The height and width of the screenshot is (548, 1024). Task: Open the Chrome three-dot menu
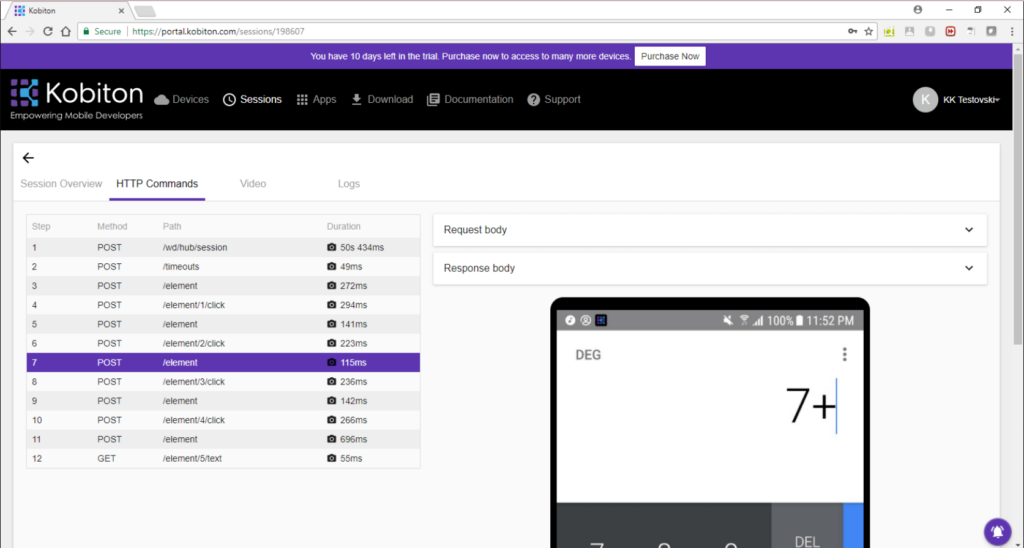(1012, 31)
